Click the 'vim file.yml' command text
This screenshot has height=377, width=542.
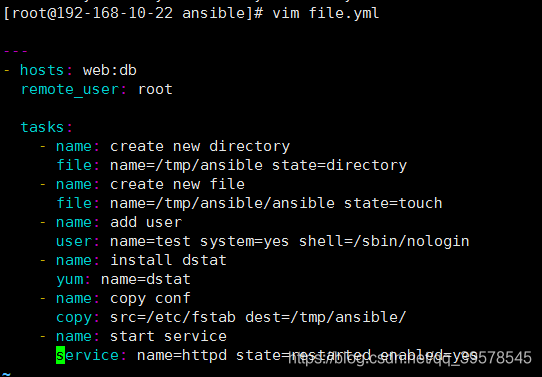326,13
